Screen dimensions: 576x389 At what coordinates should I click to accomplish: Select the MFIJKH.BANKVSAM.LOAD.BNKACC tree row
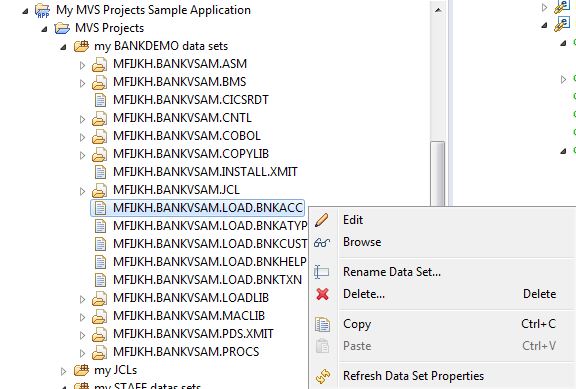point(198,208)
